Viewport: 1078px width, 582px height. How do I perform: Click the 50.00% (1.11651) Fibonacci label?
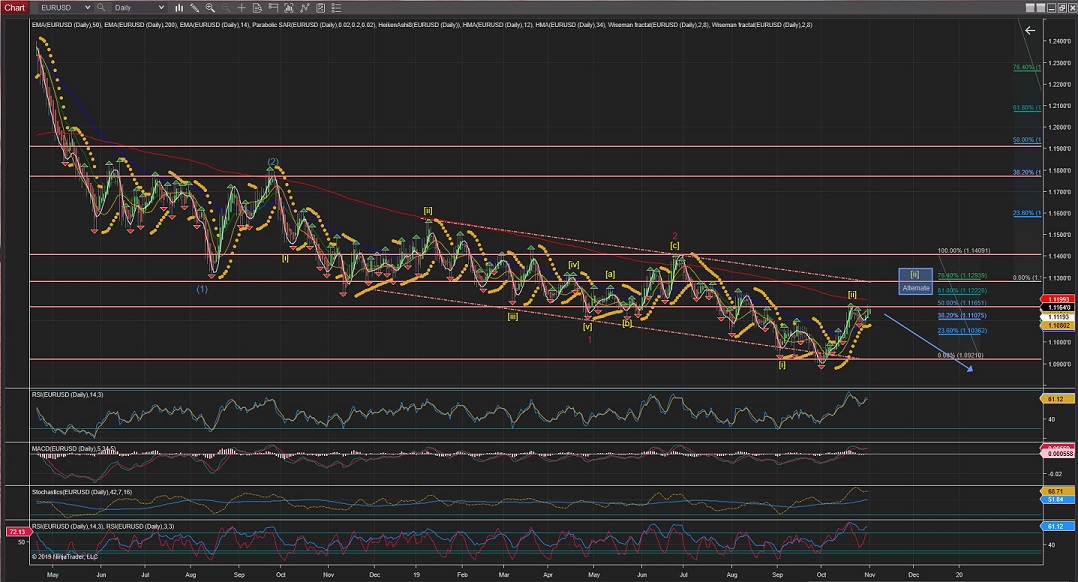click(x=962, y=302)
